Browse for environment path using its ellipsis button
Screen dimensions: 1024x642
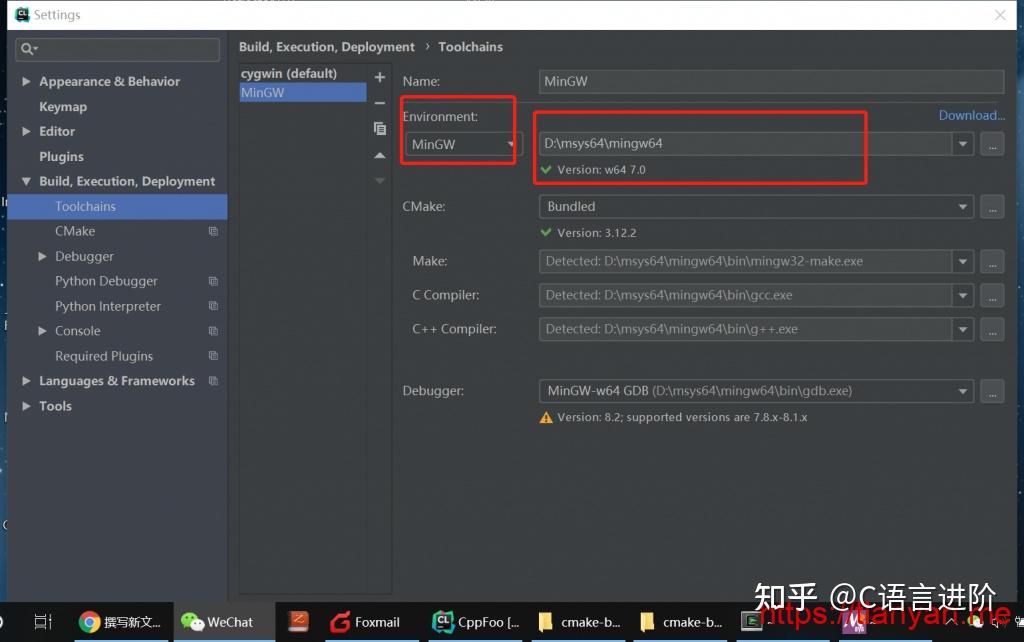click(992, 143)
